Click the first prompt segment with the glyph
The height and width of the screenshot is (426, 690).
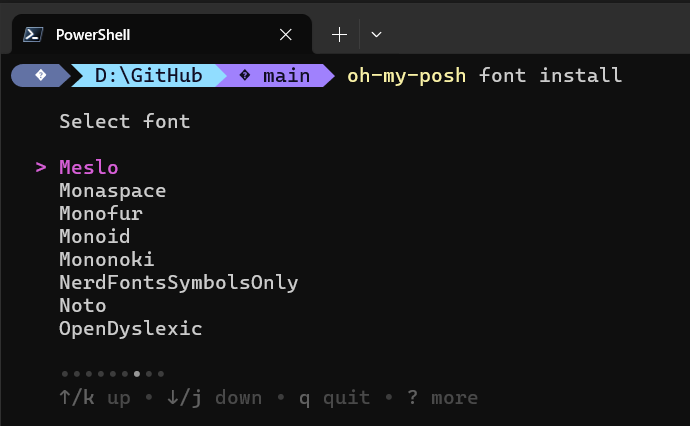coord(40,76)
